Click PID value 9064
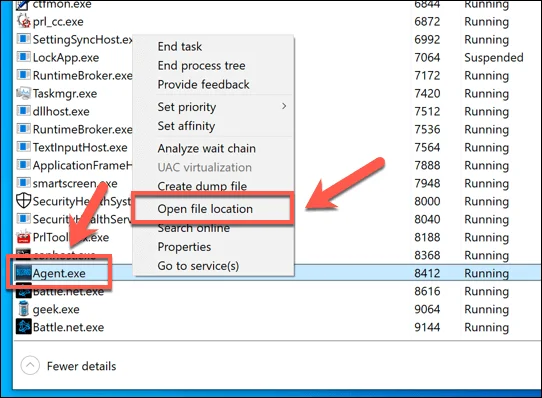 click(x=427, y=309)
